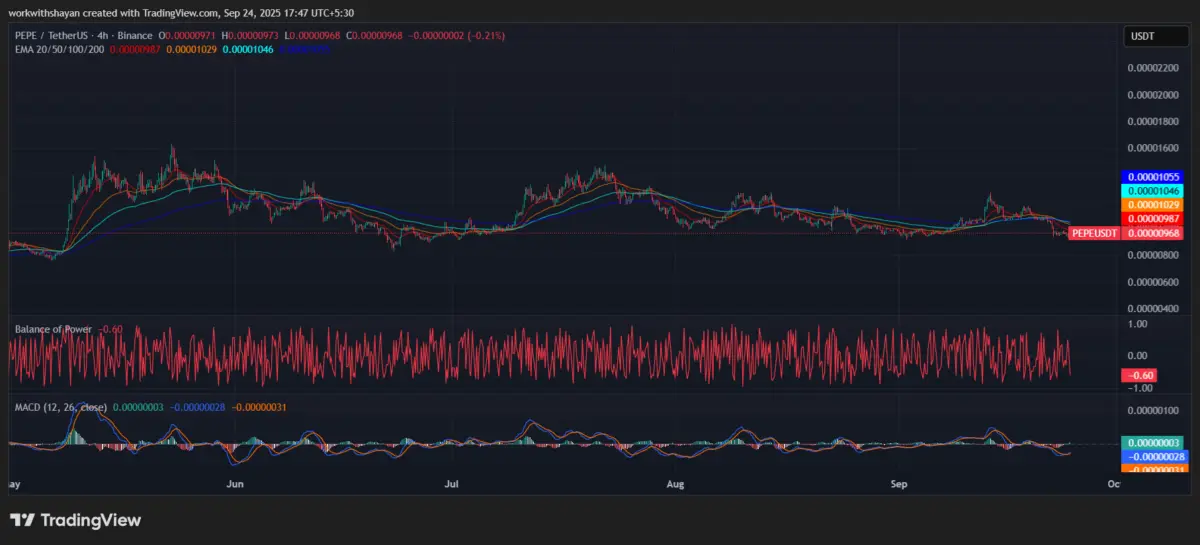Click the close price C0.00000968 value
Image resolution: width=1200 pixels, height=545 pixels.
[373, 35]
